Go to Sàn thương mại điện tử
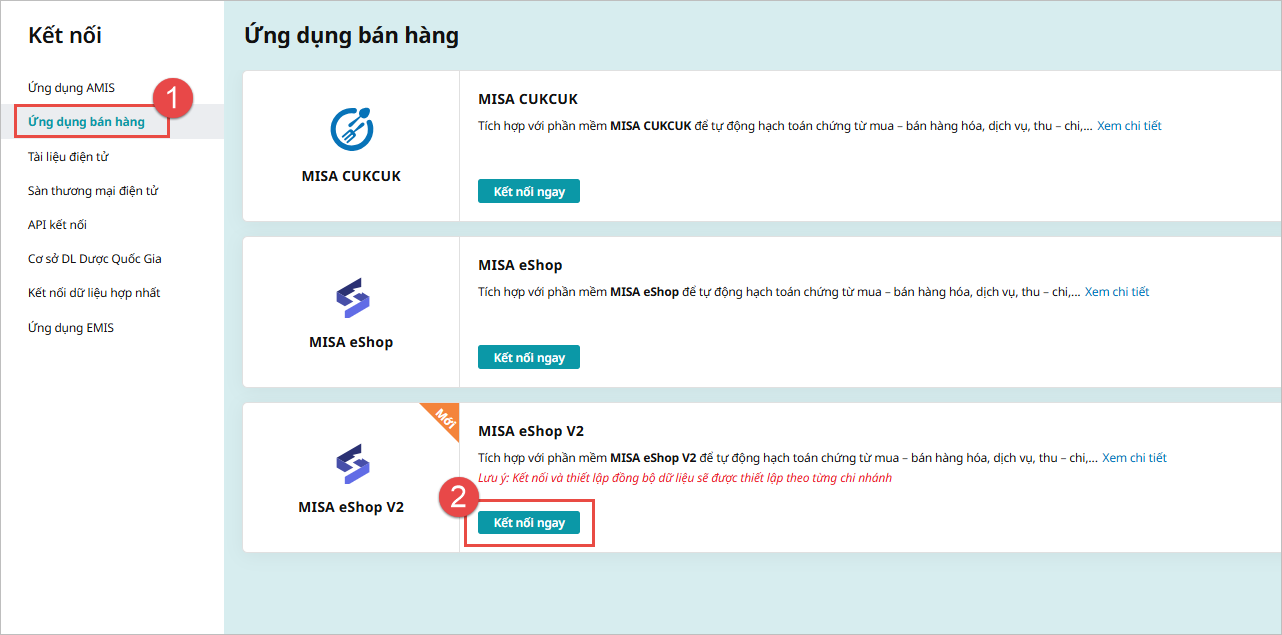Screen dimensions: 1282x635 (93, 191)
